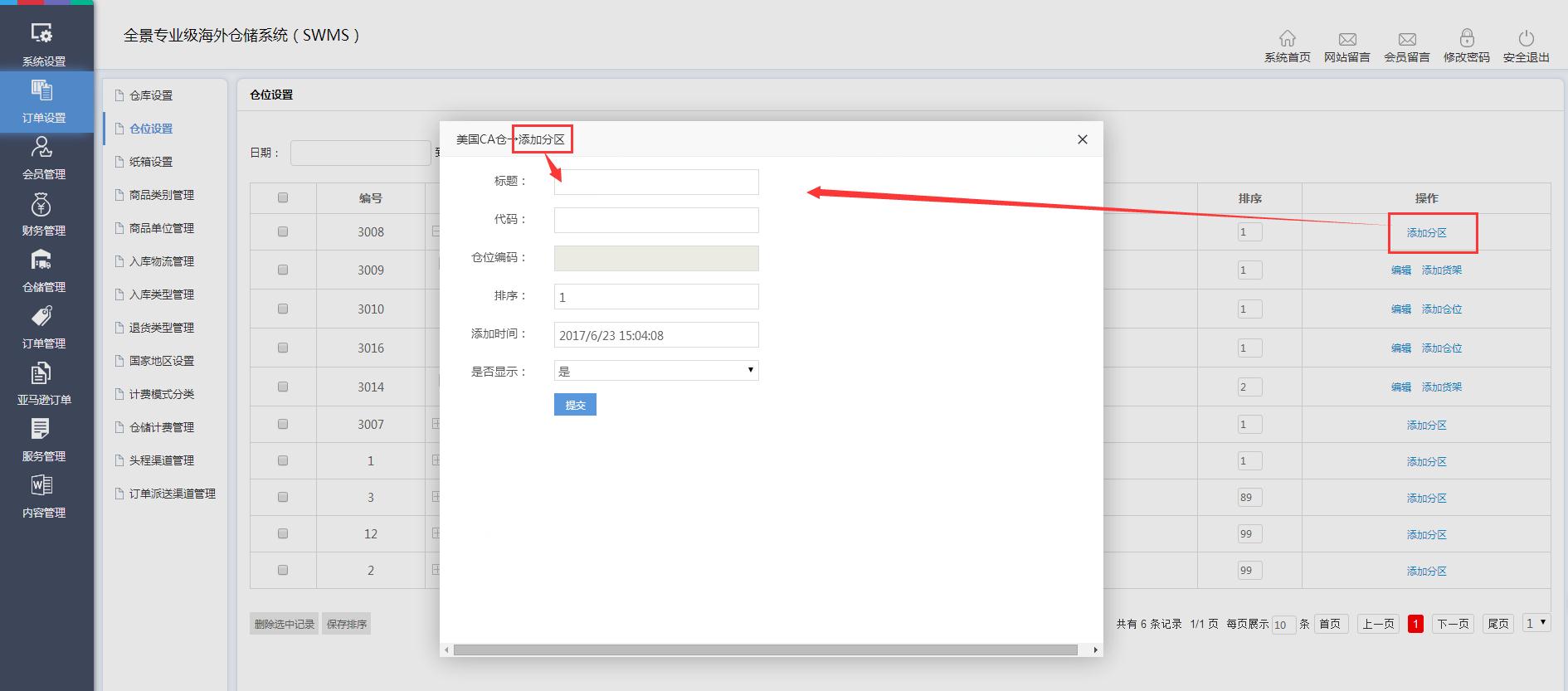Open 仓储管理 sidebar section
Viewport: 1568px width, 691px height.
(43, 270)
